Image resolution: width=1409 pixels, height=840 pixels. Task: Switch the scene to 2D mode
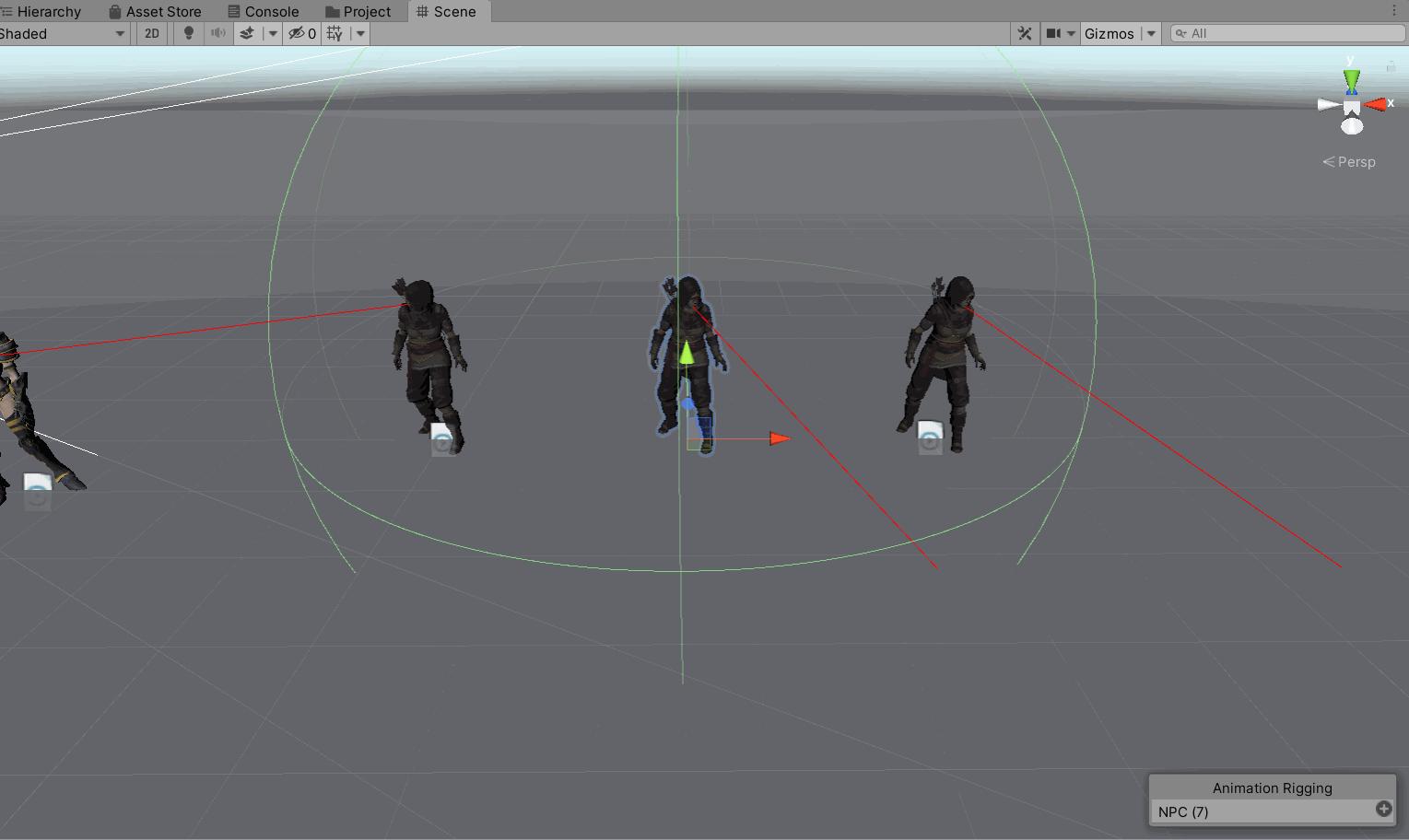coord(152,33)
